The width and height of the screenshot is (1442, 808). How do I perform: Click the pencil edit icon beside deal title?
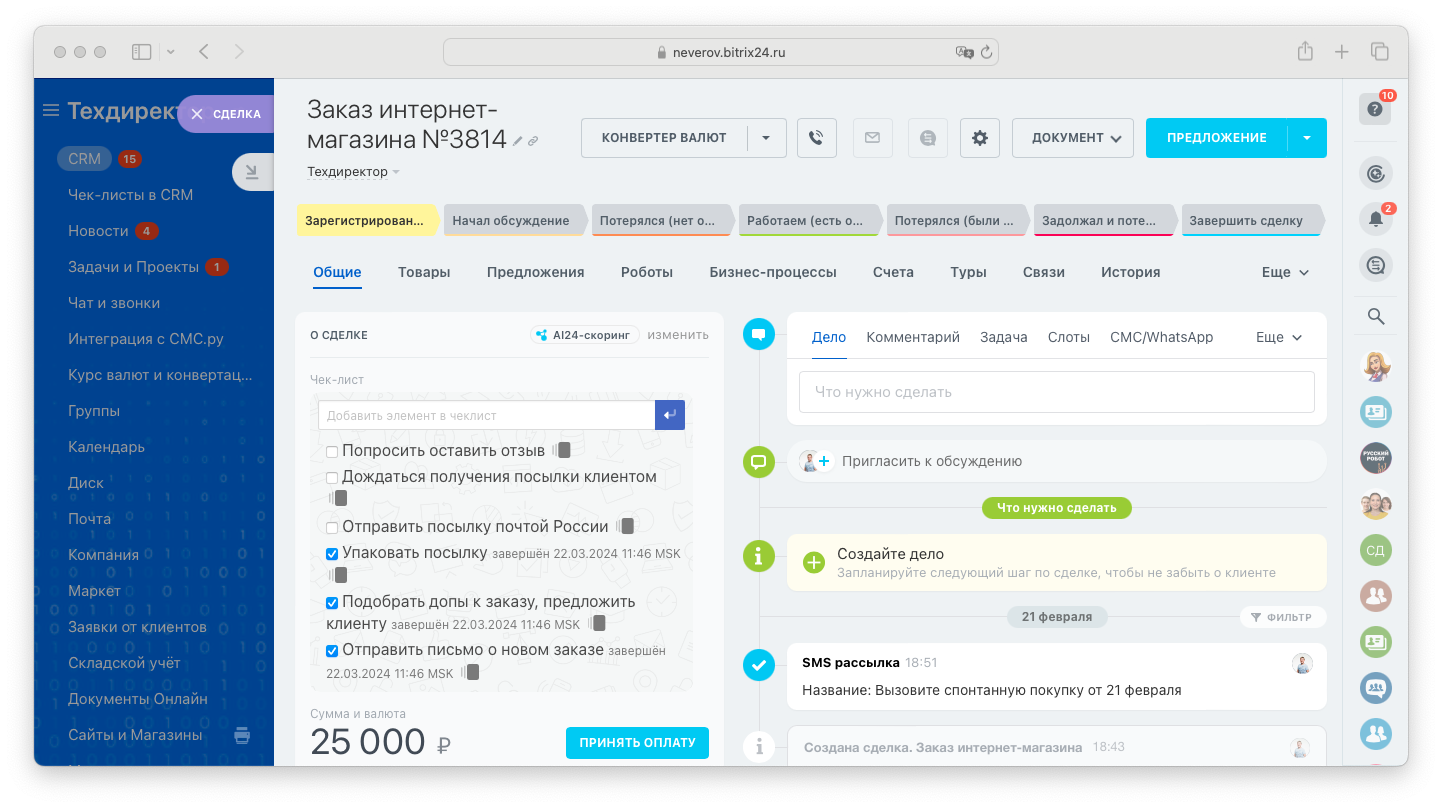[x=518, y=142]
